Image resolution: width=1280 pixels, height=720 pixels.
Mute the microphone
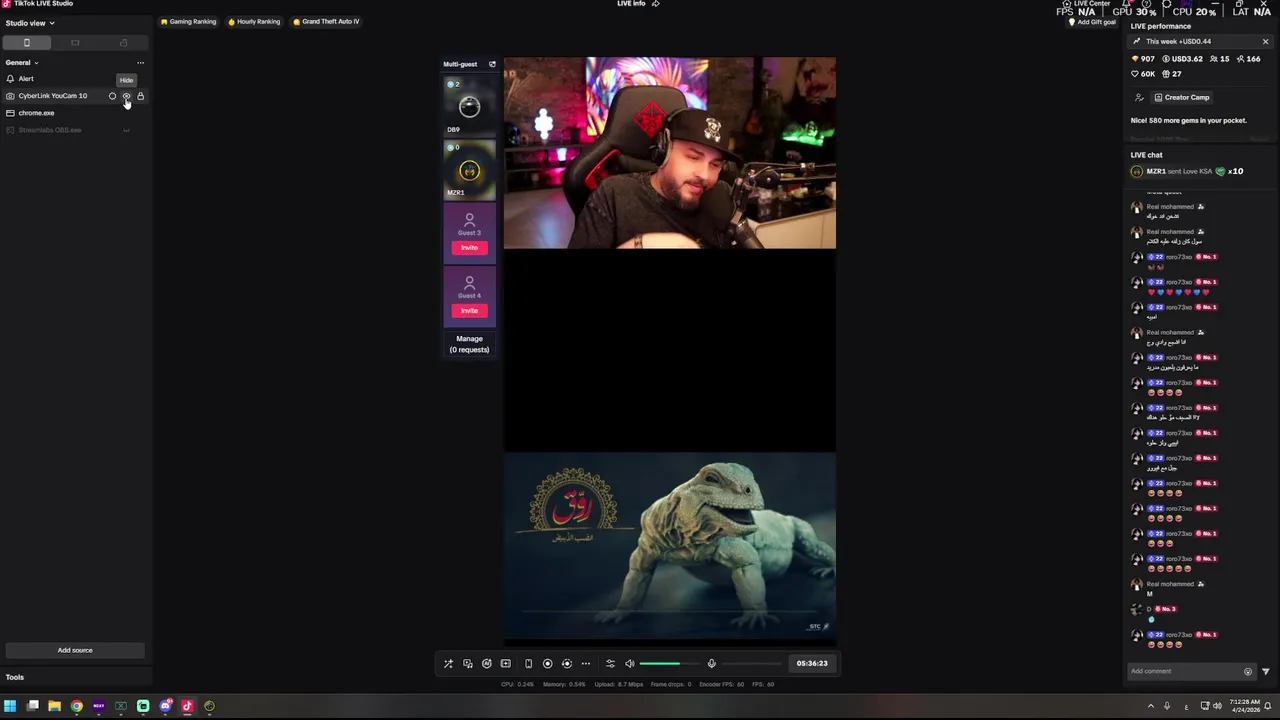click(x=711, y=664)
